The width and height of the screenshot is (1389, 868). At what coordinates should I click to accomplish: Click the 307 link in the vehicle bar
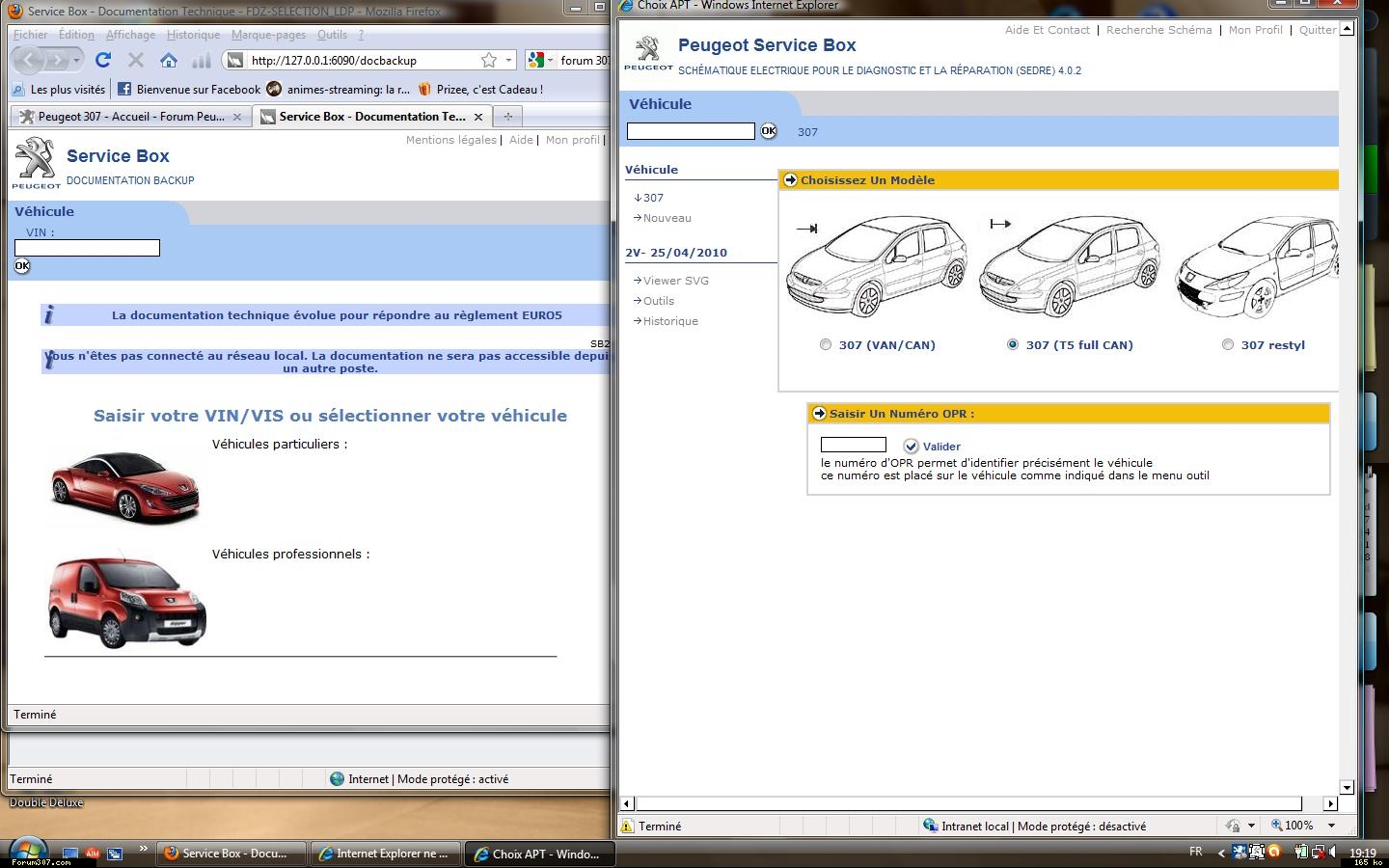pyautogui.click(x=807, y=132)
